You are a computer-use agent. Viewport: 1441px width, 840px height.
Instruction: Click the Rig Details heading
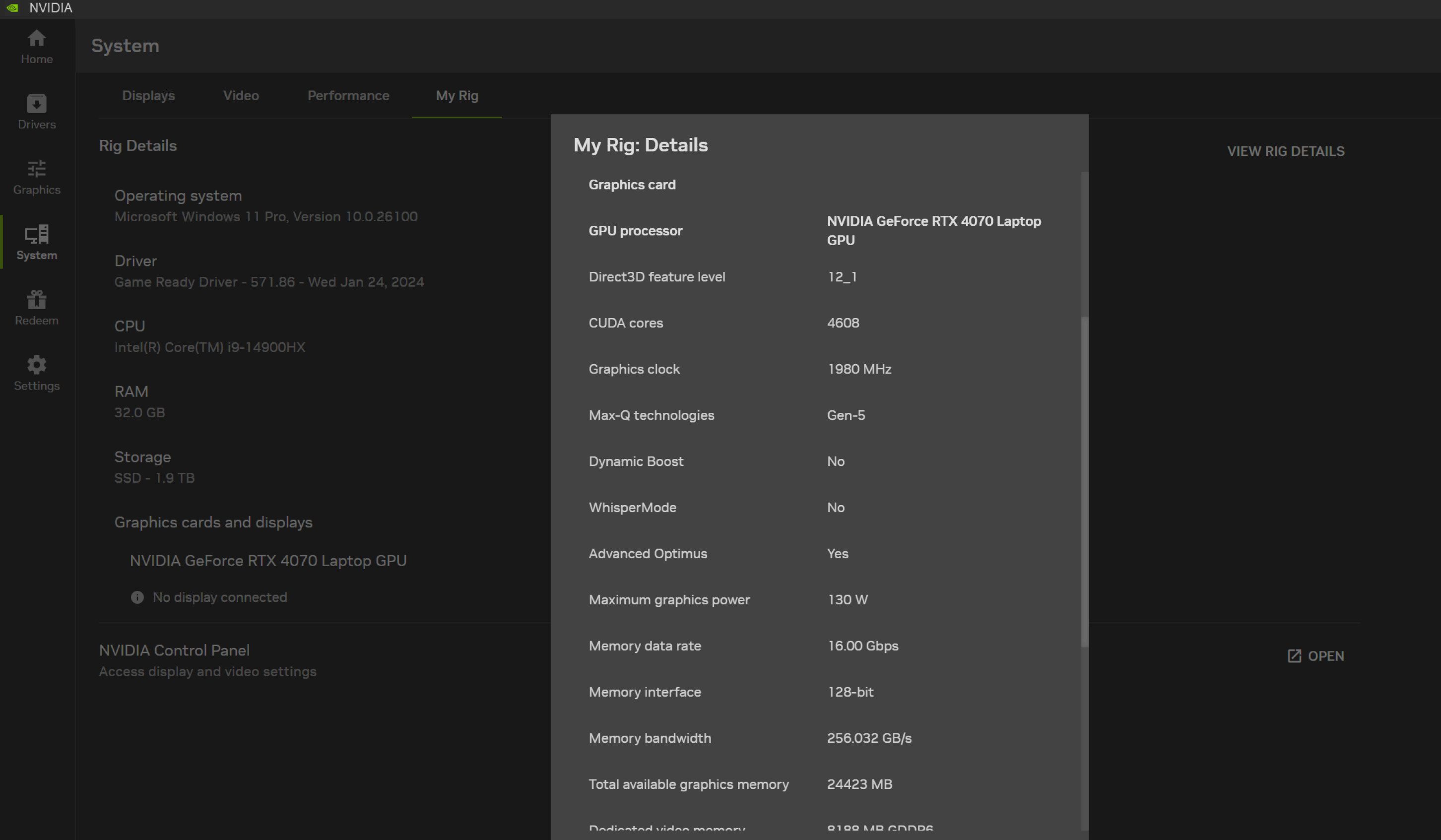click(138, 146)
